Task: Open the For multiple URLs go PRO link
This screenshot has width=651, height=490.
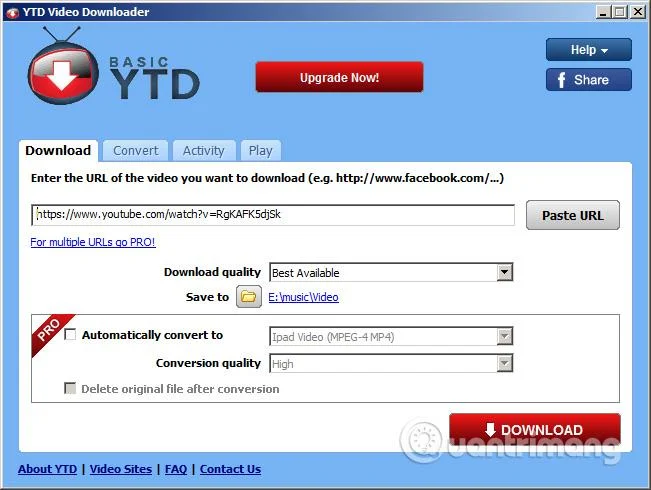Action: [x=93, y=242]
